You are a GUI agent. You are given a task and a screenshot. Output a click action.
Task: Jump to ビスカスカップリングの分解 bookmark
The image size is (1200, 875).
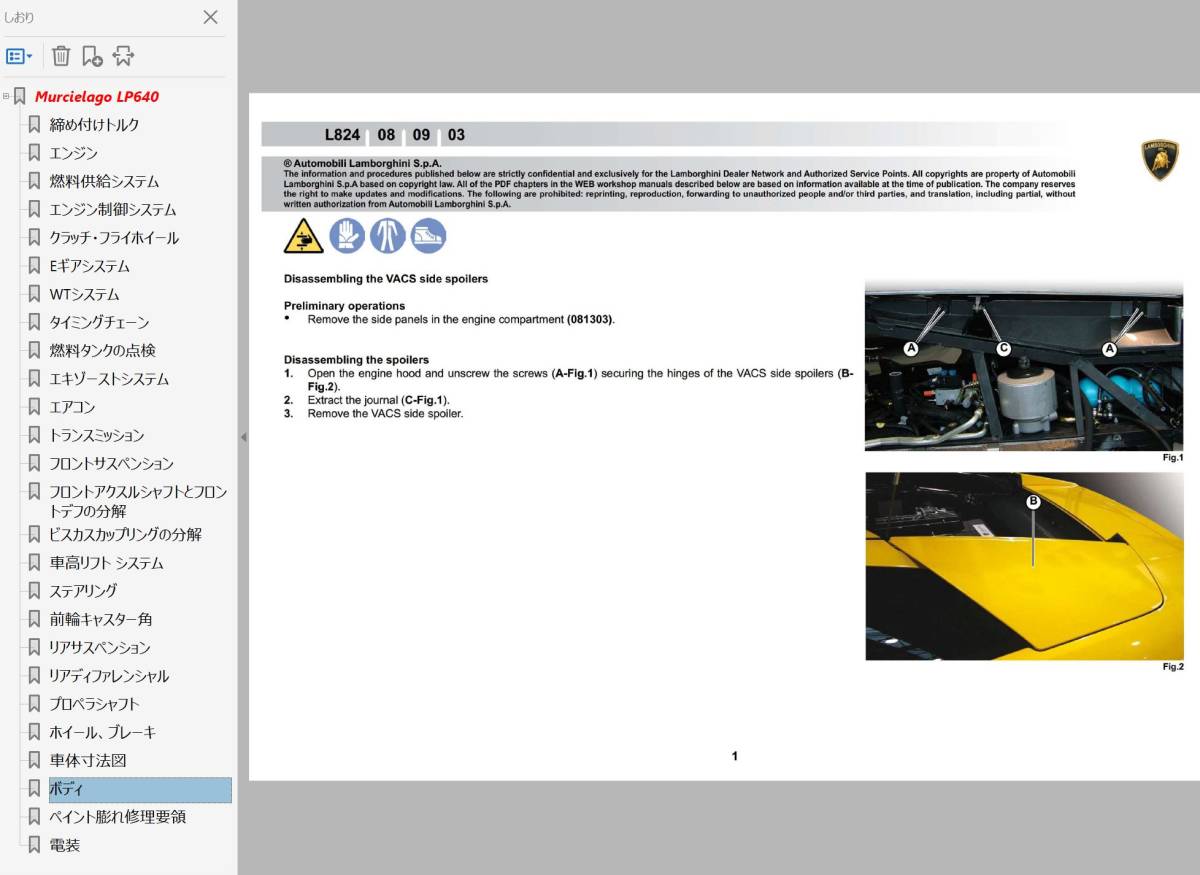(x=125, y=534)
